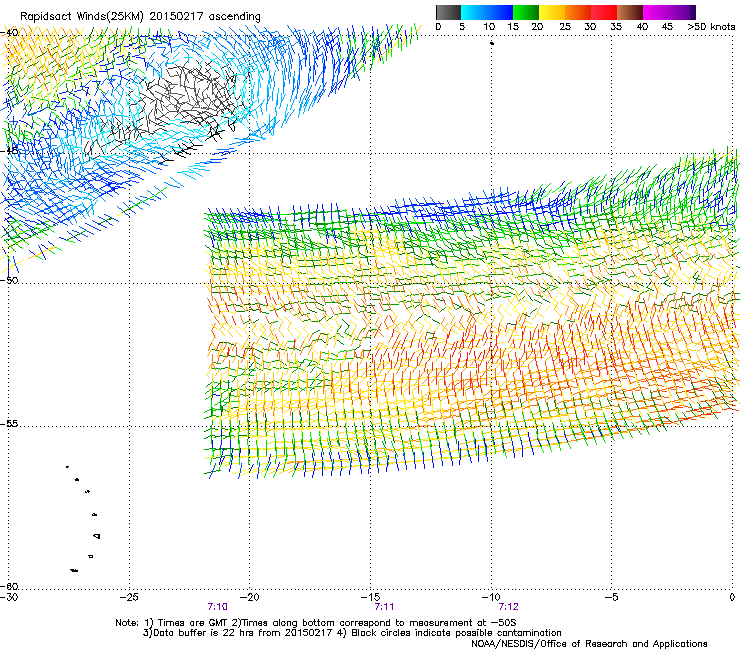The image size is (740, 650).
Task: Click the legend tick label 25
Action: 564,27
